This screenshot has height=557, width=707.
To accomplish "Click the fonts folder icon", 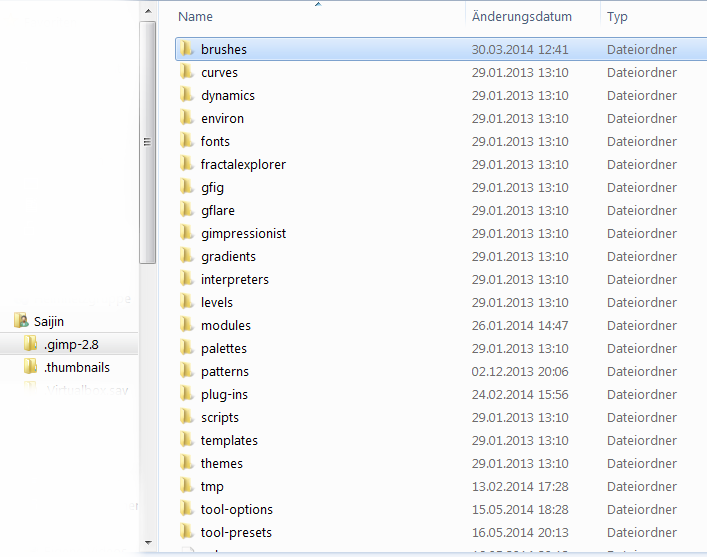I will [x=186, y=141].
